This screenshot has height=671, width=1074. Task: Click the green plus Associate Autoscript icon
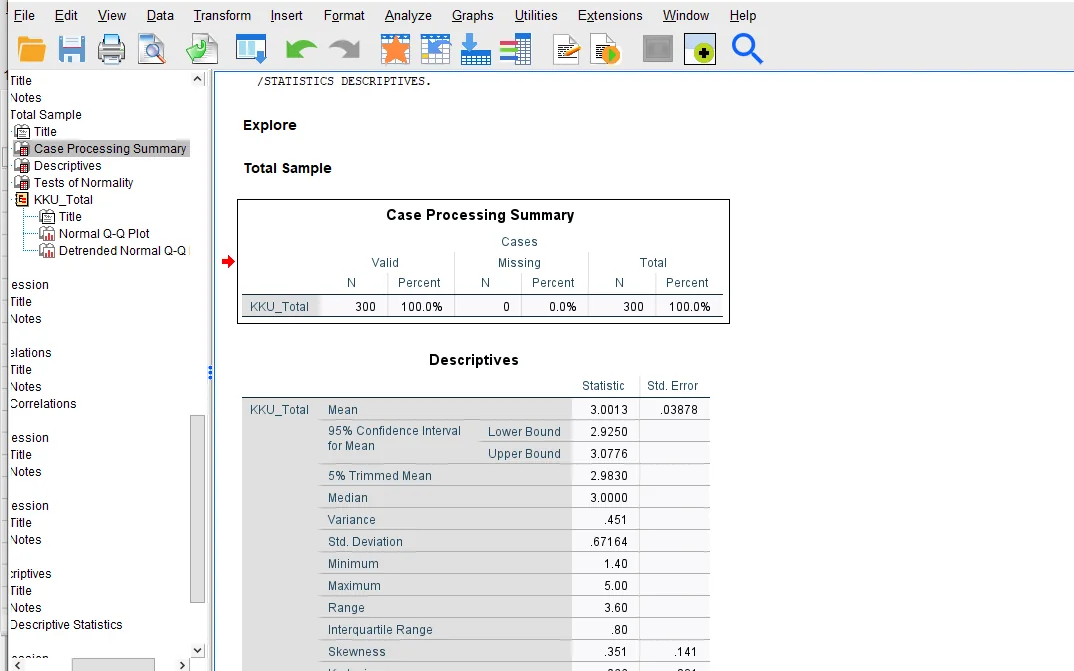[700, 49]
